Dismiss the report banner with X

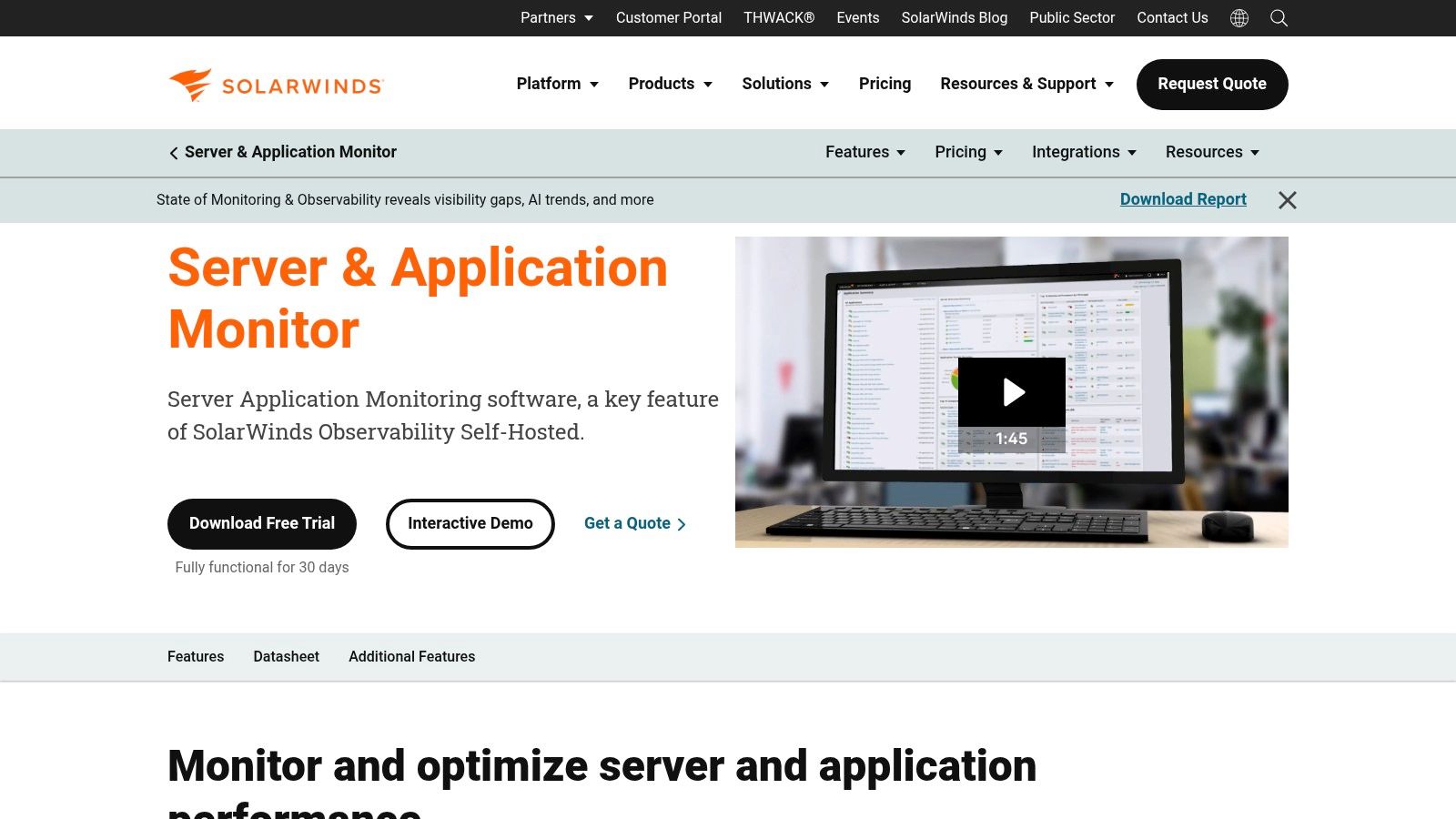click(1287, 200)
